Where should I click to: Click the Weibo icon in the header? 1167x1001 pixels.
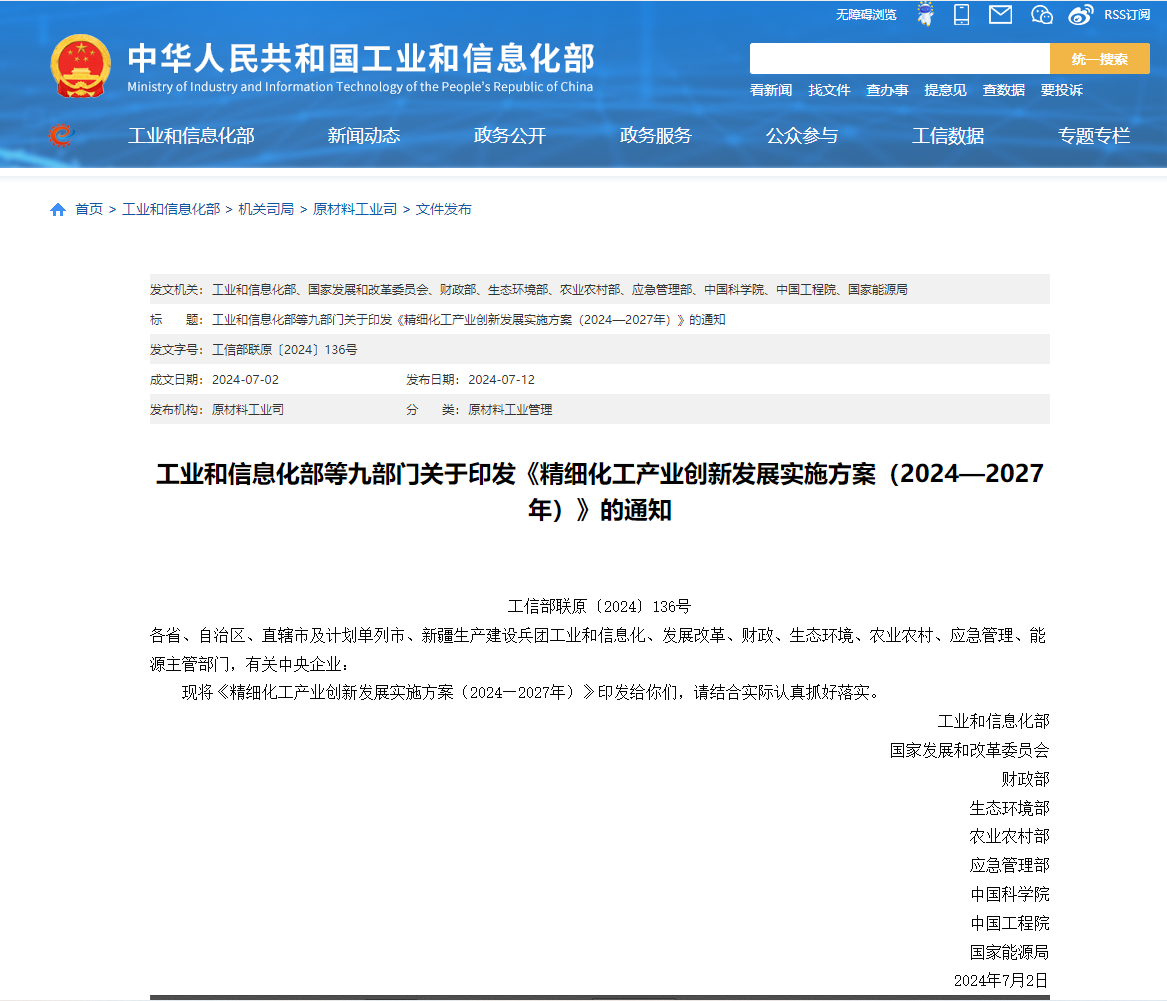[x=1079, y=14]
